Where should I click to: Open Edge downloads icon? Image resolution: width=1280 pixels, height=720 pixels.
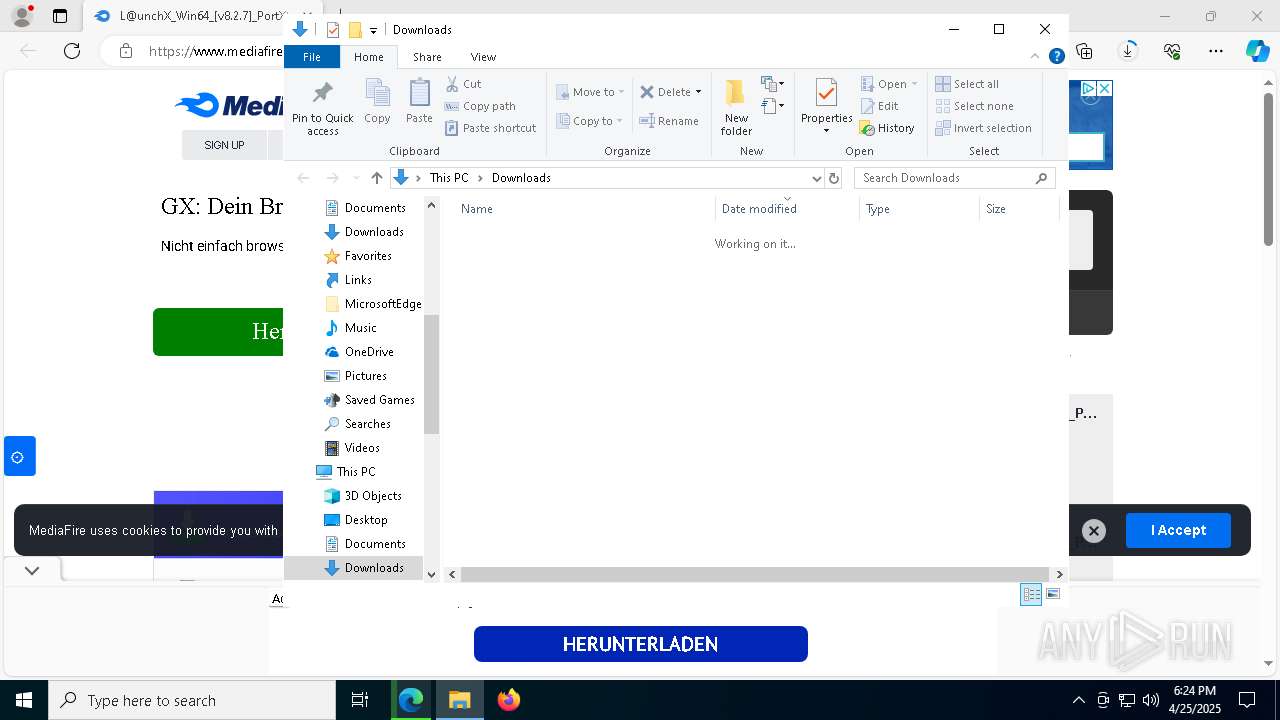[x=1128, y=51]
